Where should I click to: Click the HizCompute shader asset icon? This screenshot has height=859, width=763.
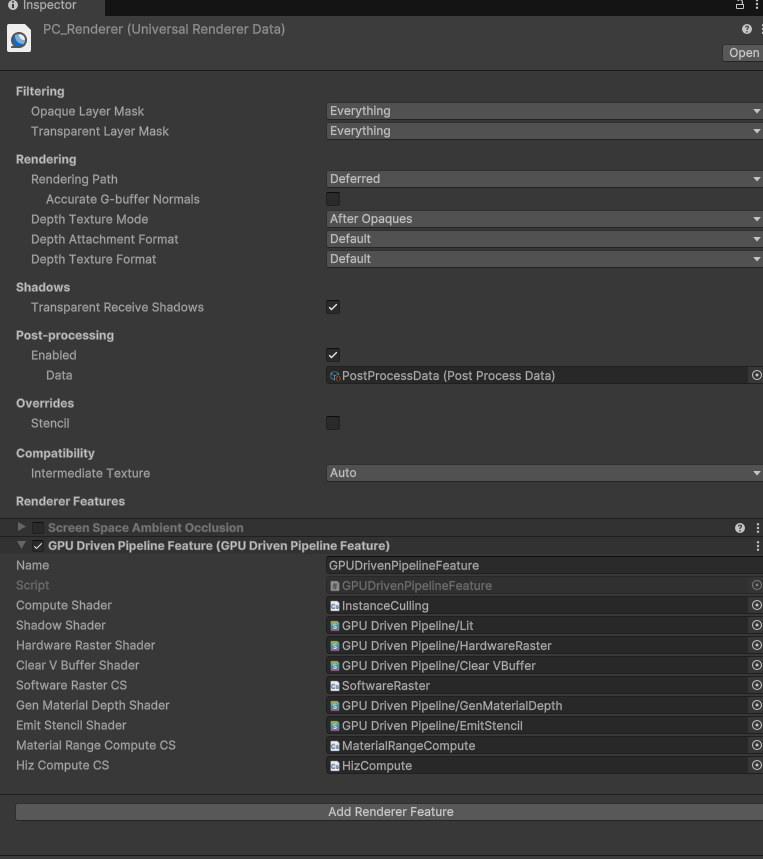click(335, 766)
